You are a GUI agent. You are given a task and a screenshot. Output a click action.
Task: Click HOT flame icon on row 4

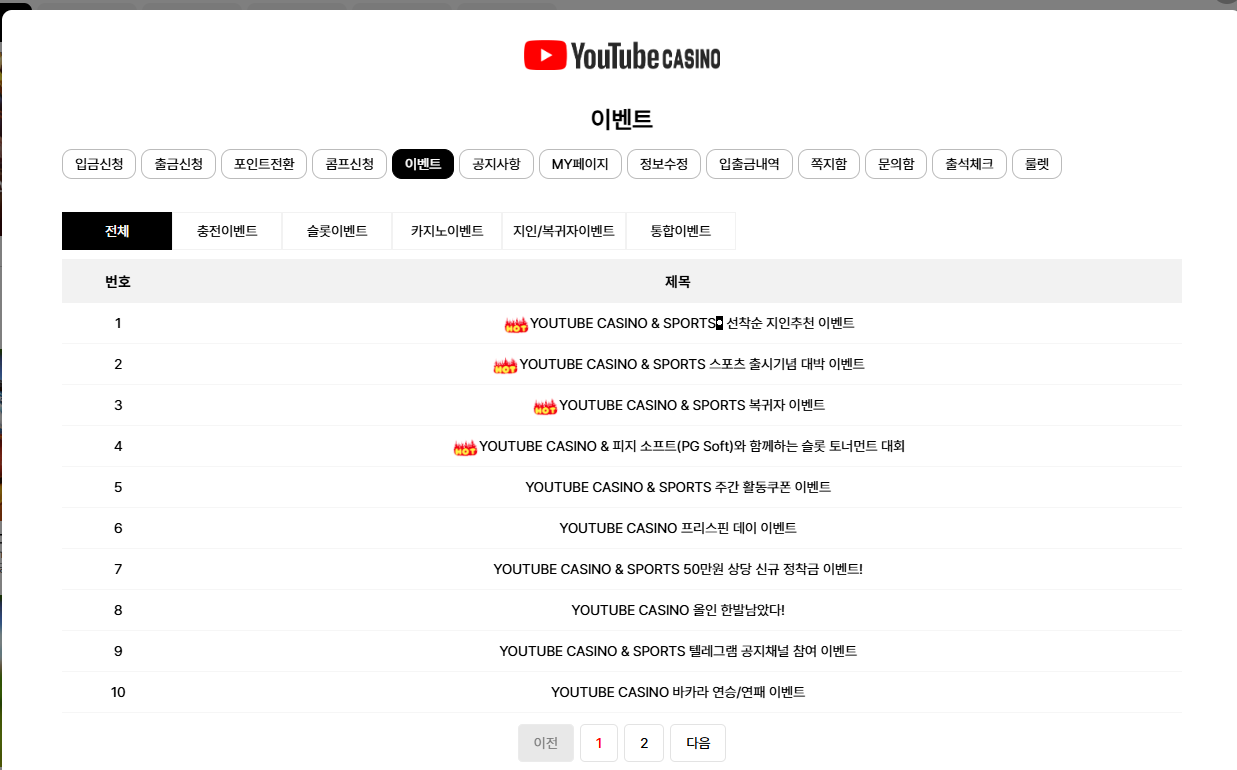pos(465,447)
